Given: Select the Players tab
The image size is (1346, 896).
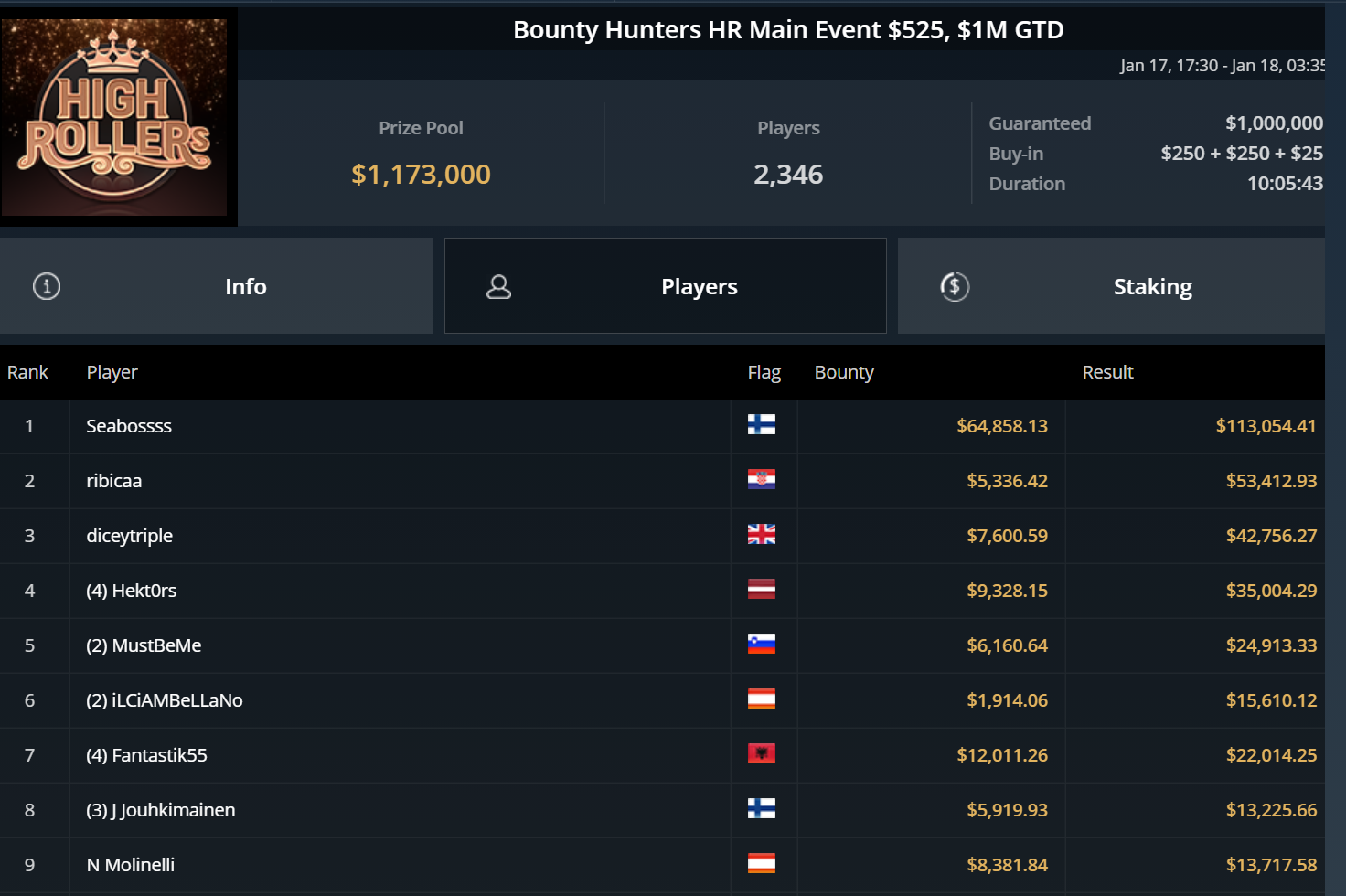Looking at the screenshot, I should 699,287.
